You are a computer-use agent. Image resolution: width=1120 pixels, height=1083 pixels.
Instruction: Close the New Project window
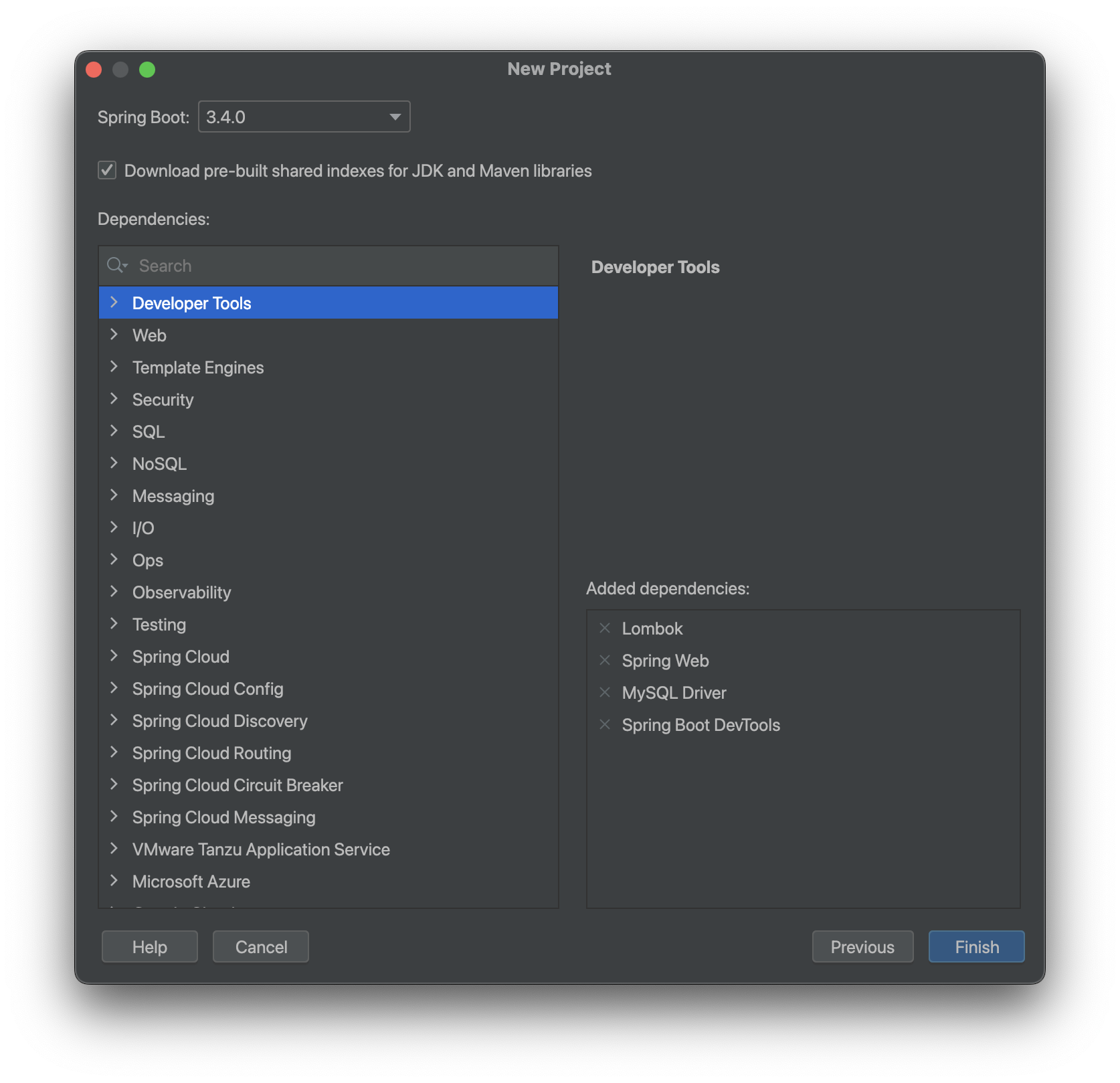[x=94, y=70]
